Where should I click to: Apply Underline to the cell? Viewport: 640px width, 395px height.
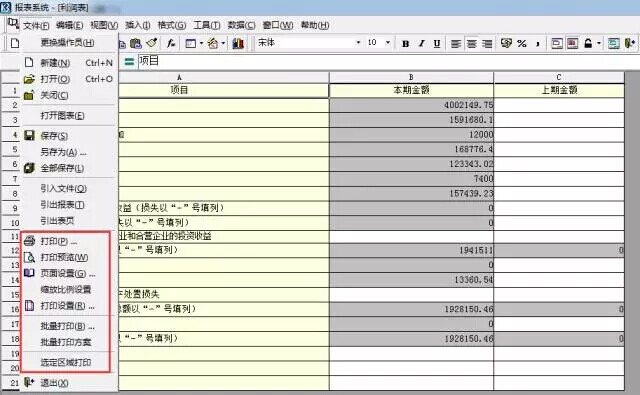[437, 44]
